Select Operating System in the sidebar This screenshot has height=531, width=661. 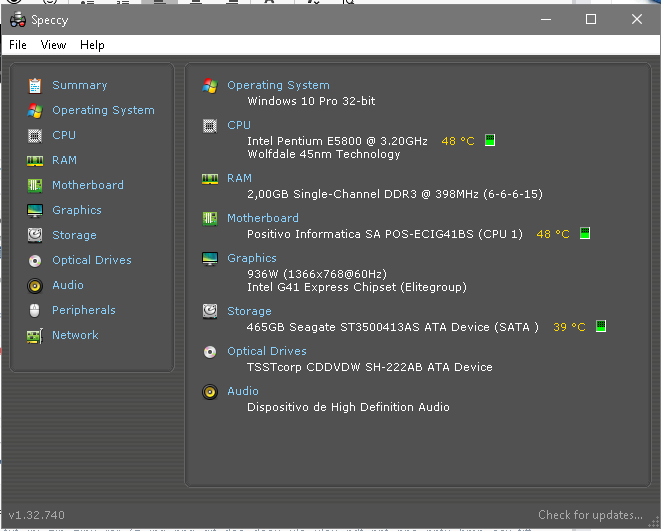103,110
